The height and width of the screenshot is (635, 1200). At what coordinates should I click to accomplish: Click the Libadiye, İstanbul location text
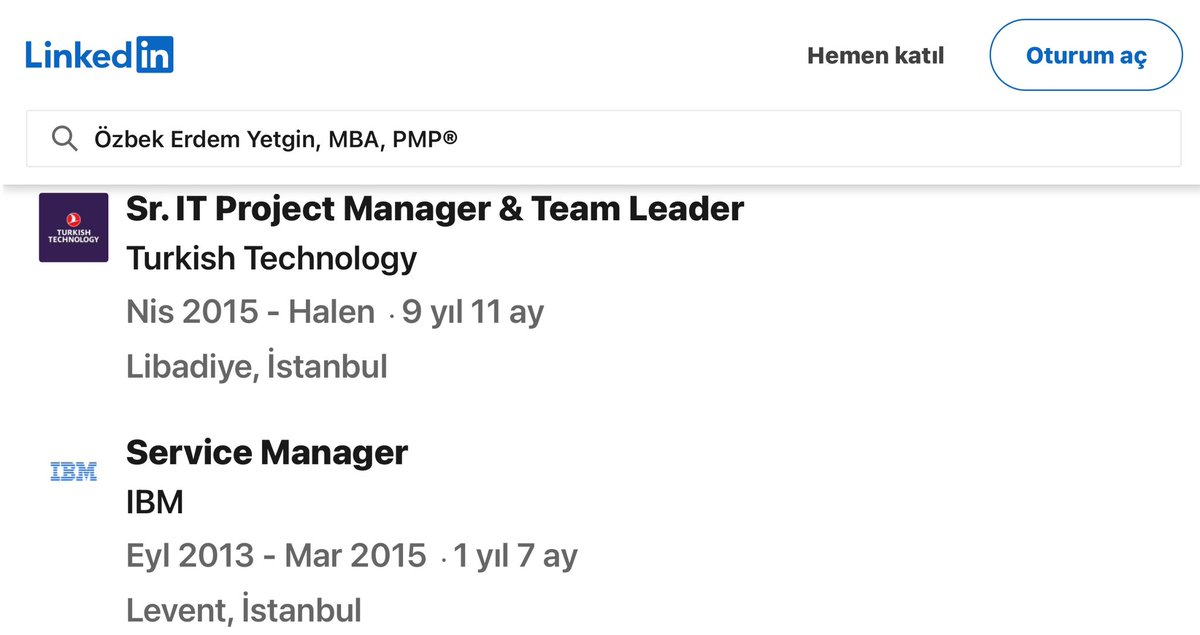256,366
